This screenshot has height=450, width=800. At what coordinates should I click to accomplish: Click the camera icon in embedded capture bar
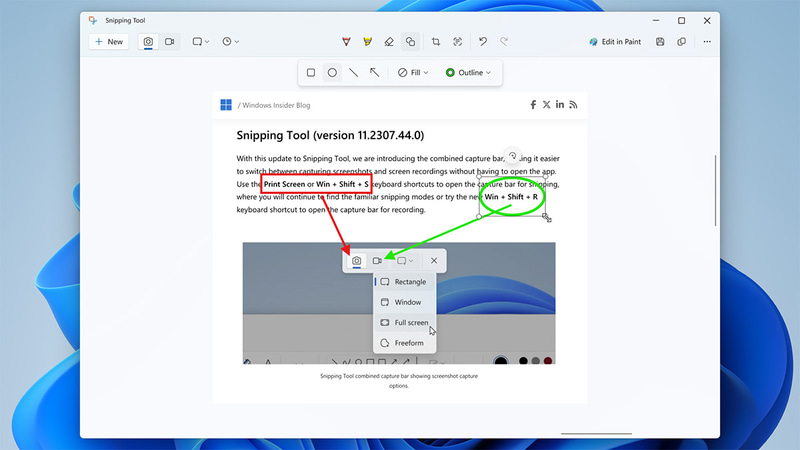point(357,261)
